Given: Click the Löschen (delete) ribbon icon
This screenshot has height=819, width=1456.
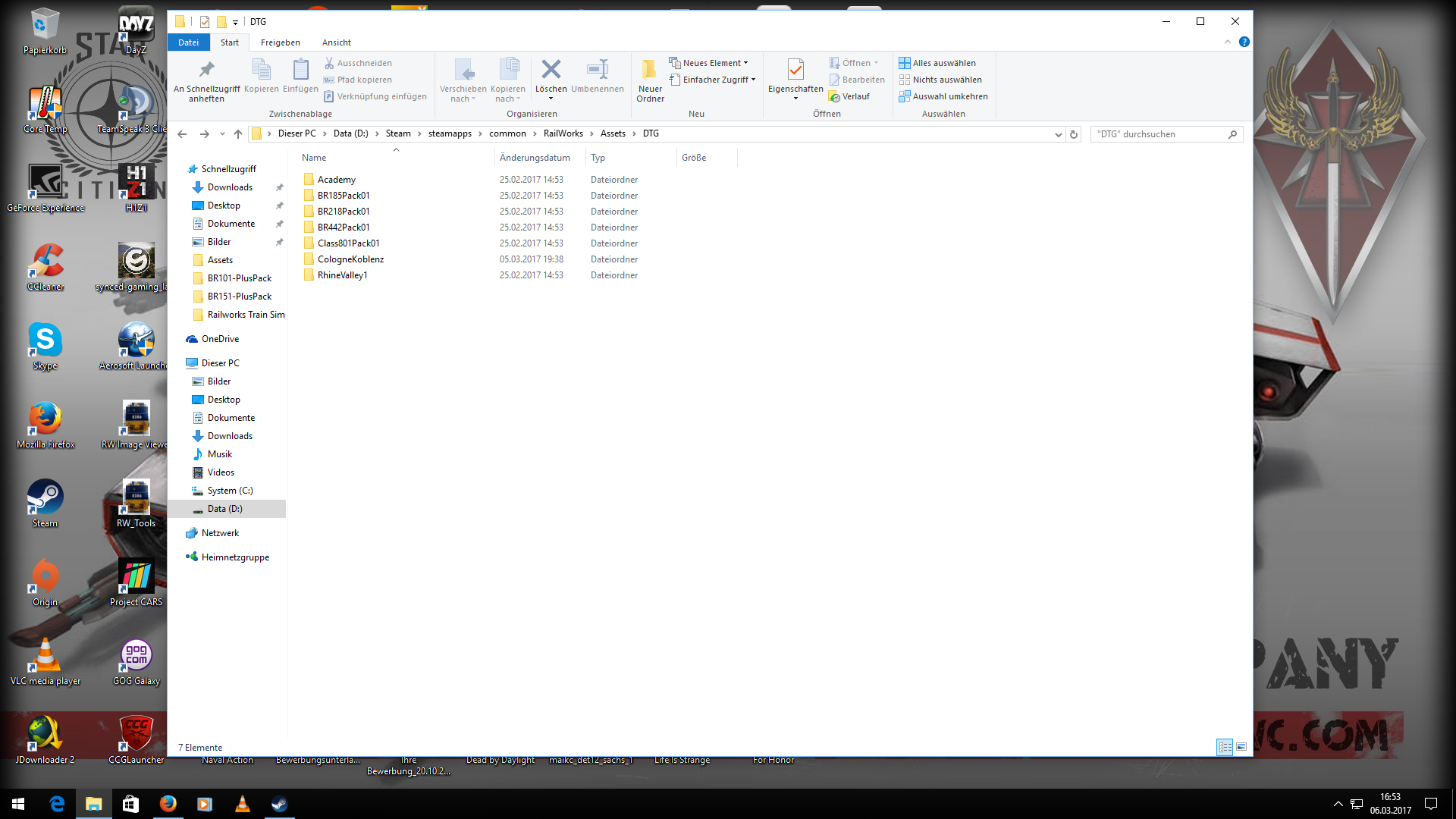Looking at the screenshot, I should point(551,71).
